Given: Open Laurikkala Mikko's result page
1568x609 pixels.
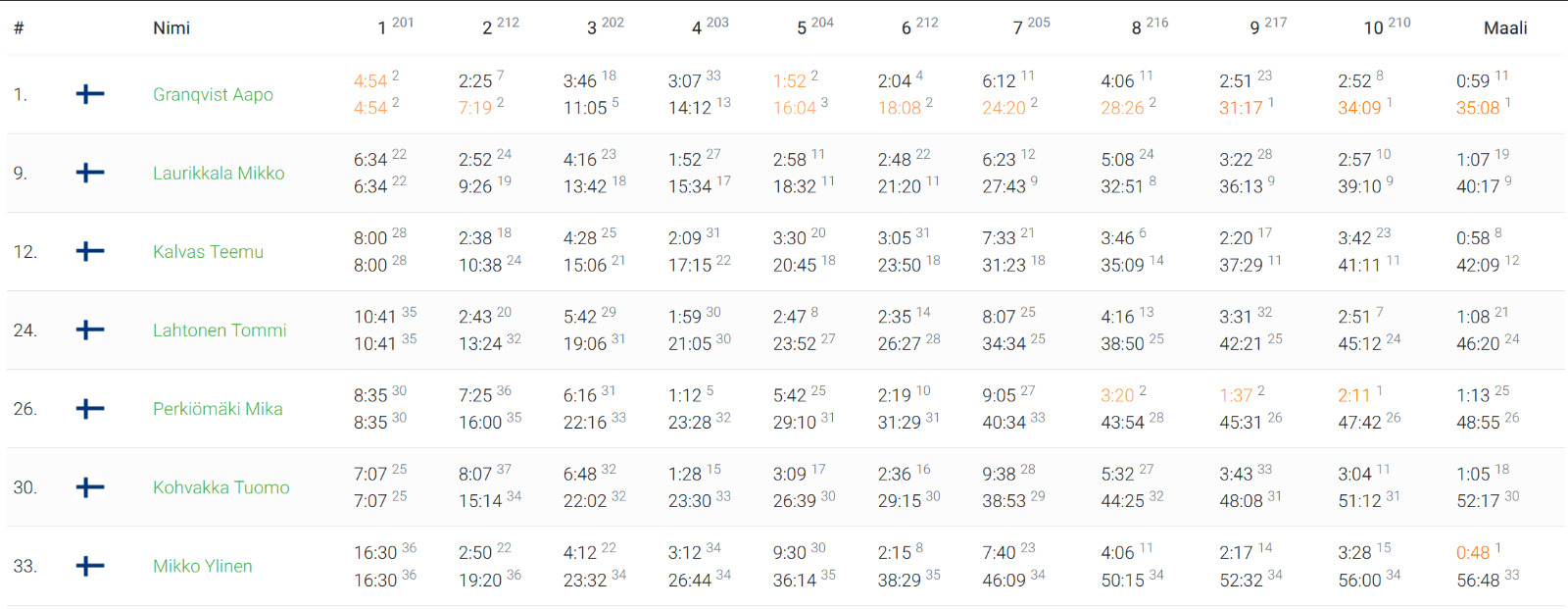Looking at the screenshot, I should [219, 173].
